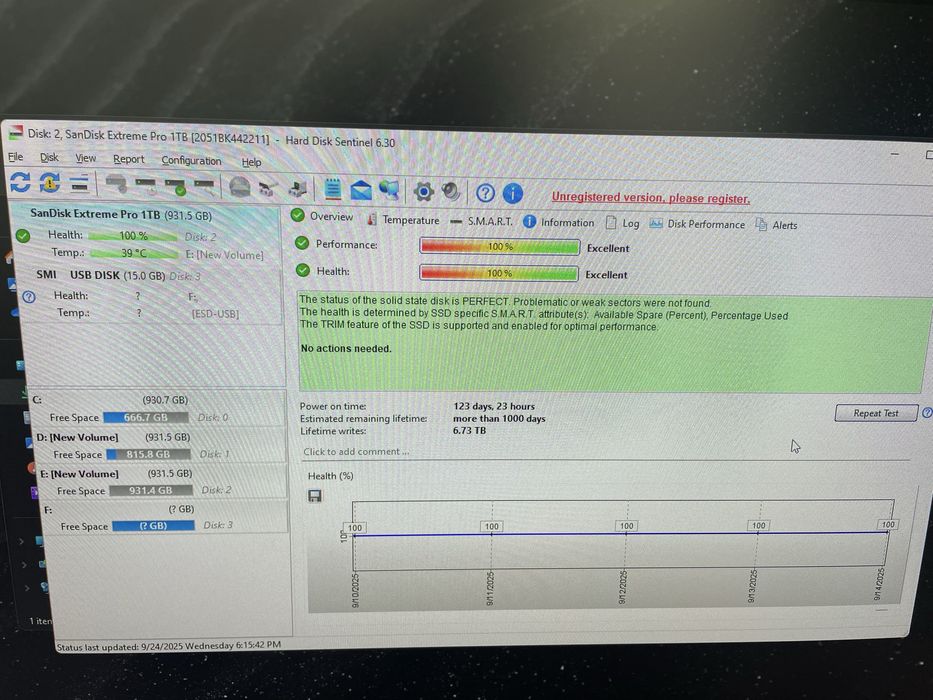The image size is (933, 700).
Task: Click the 'more than 1000 days' lifetime value
Action: pos(499,418)
